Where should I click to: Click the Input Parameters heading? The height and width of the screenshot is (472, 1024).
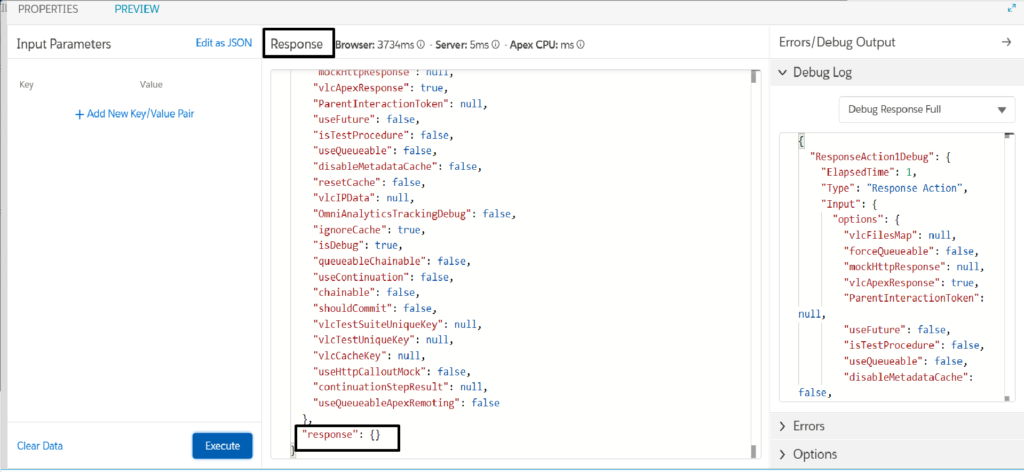coord(64,44)
